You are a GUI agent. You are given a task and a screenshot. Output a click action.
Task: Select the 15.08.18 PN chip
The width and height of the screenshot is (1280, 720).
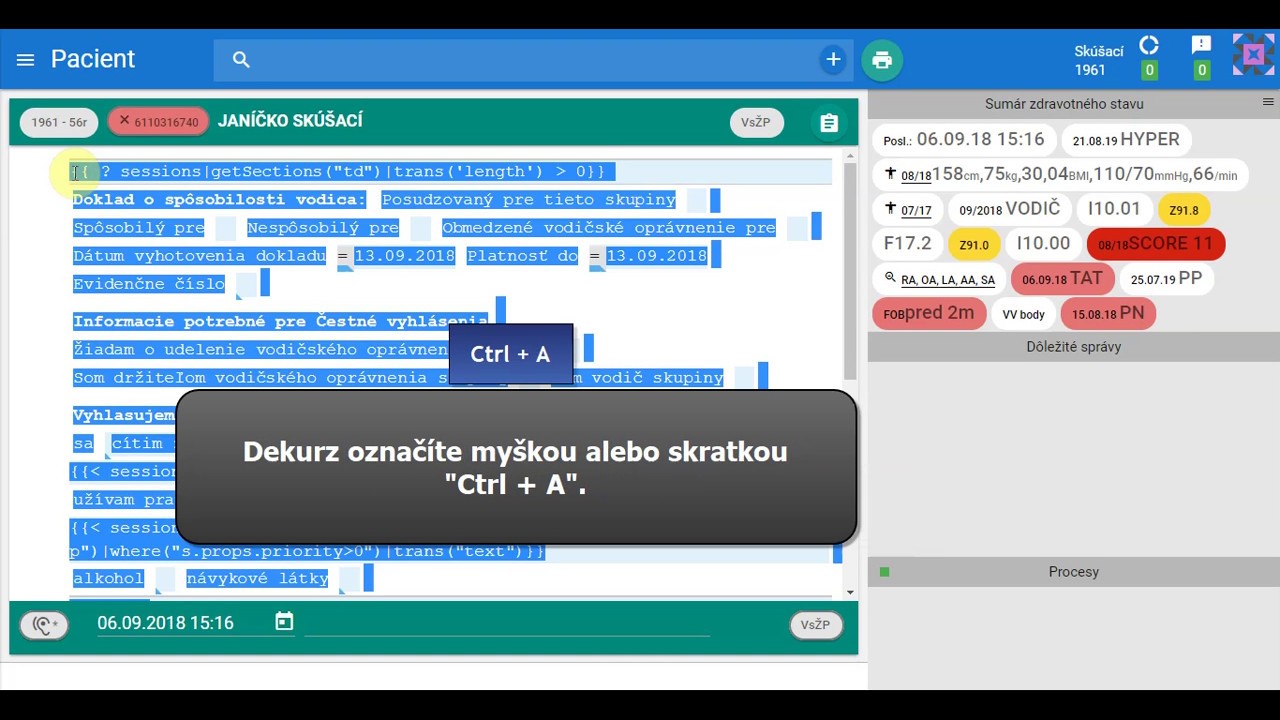(1108, 313)
